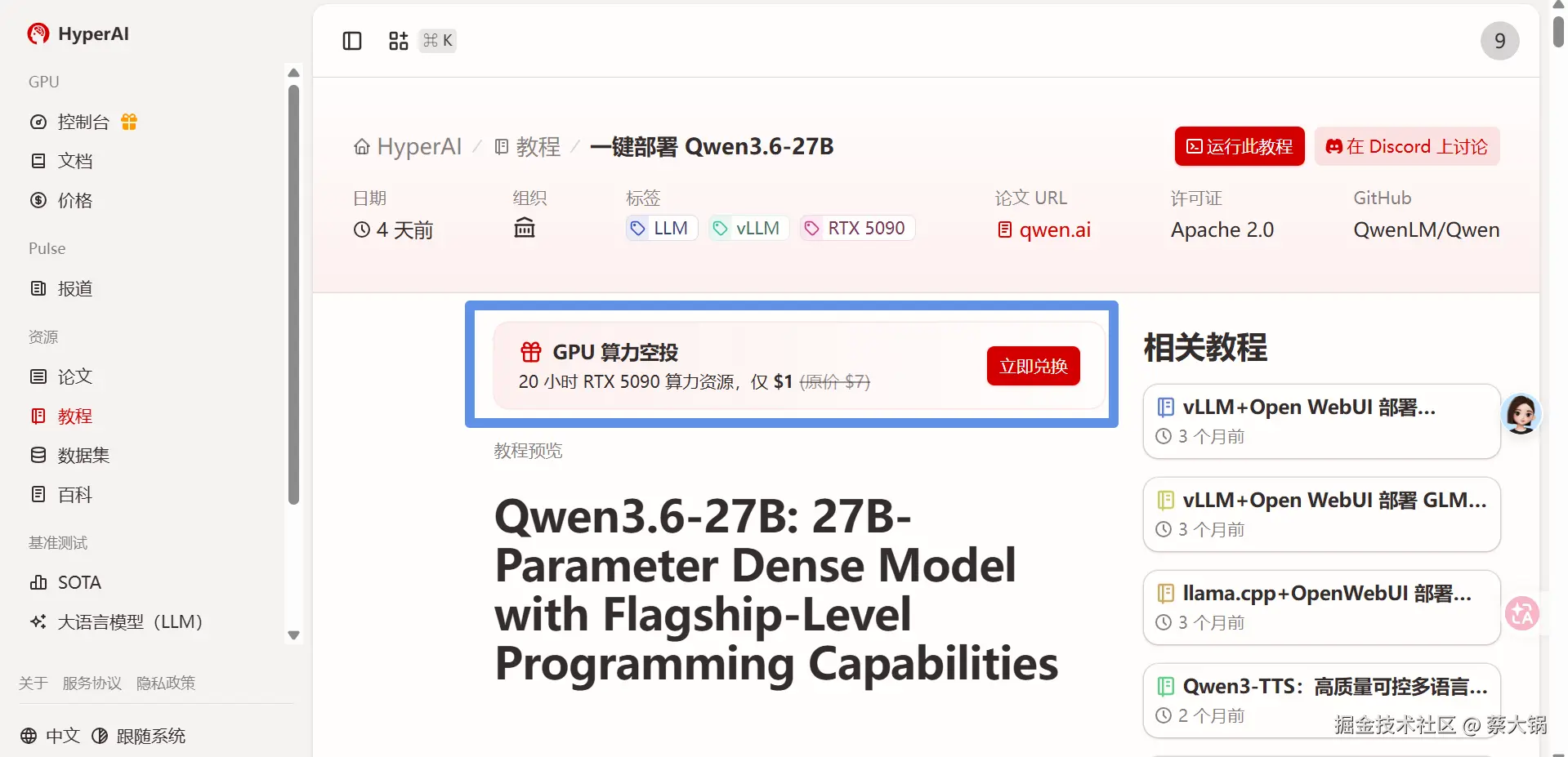Open the llama.cpp+OpenWebUI 部署 tutorial card
The width and height of the screenshot is (1568, 757).
pos(1321,608)
